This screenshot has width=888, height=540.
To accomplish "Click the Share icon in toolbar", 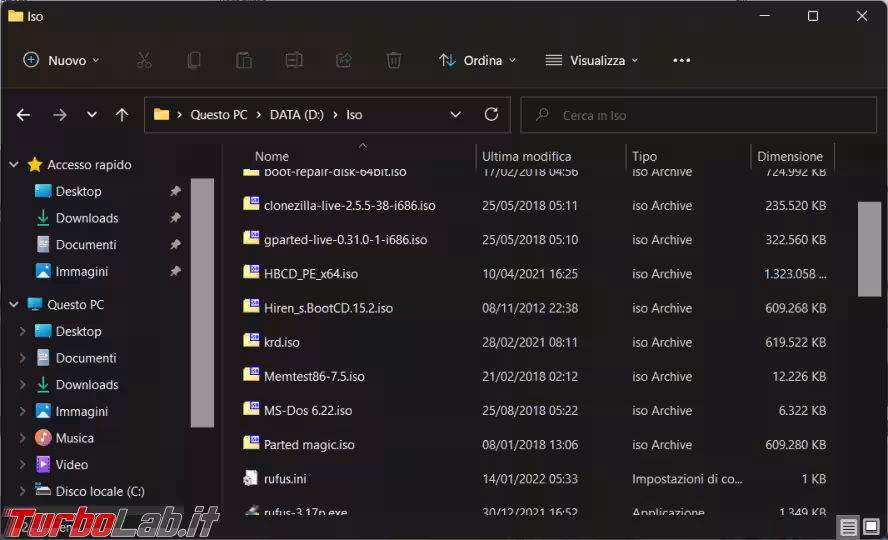I will click(x=344, y=60).
